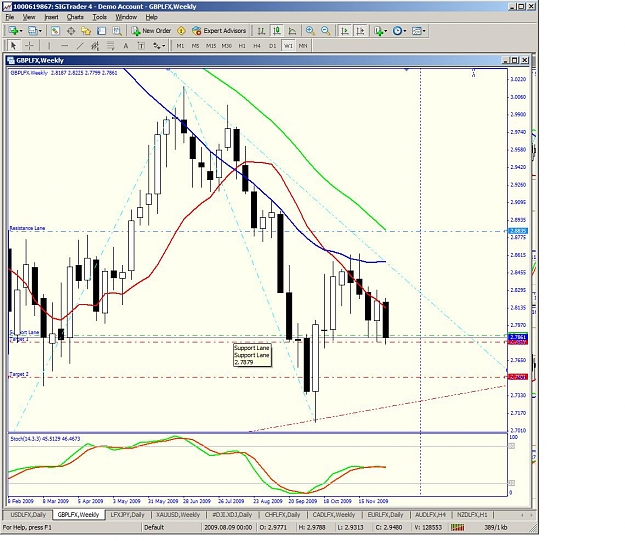Viewport: 625px width, 541px height.
Task: Expand the Templates dropdown arrow
Action: pos(424,31)
